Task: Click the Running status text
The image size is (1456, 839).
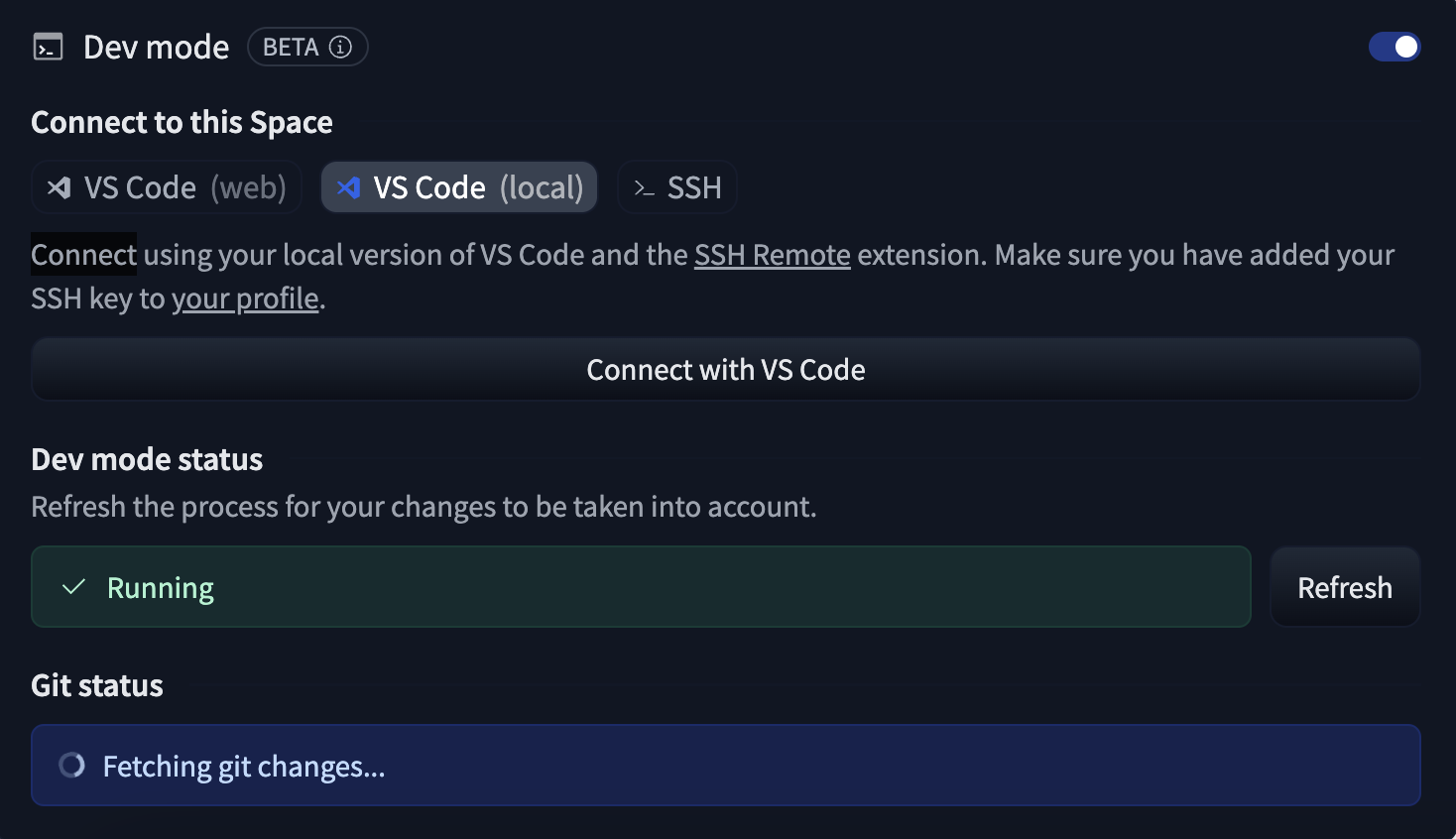Action: (161, 588)
